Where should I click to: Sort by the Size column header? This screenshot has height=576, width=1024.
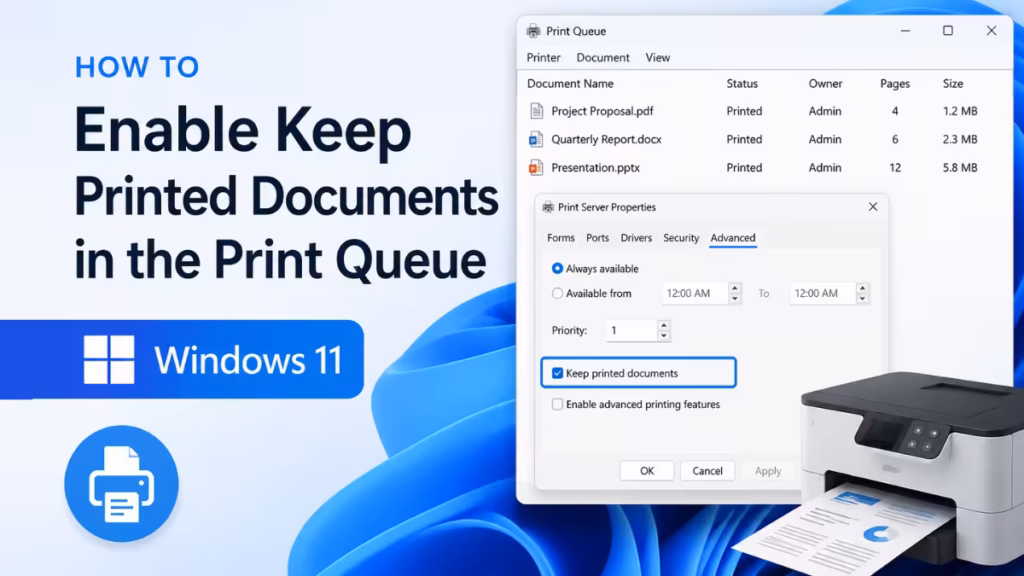953,84
